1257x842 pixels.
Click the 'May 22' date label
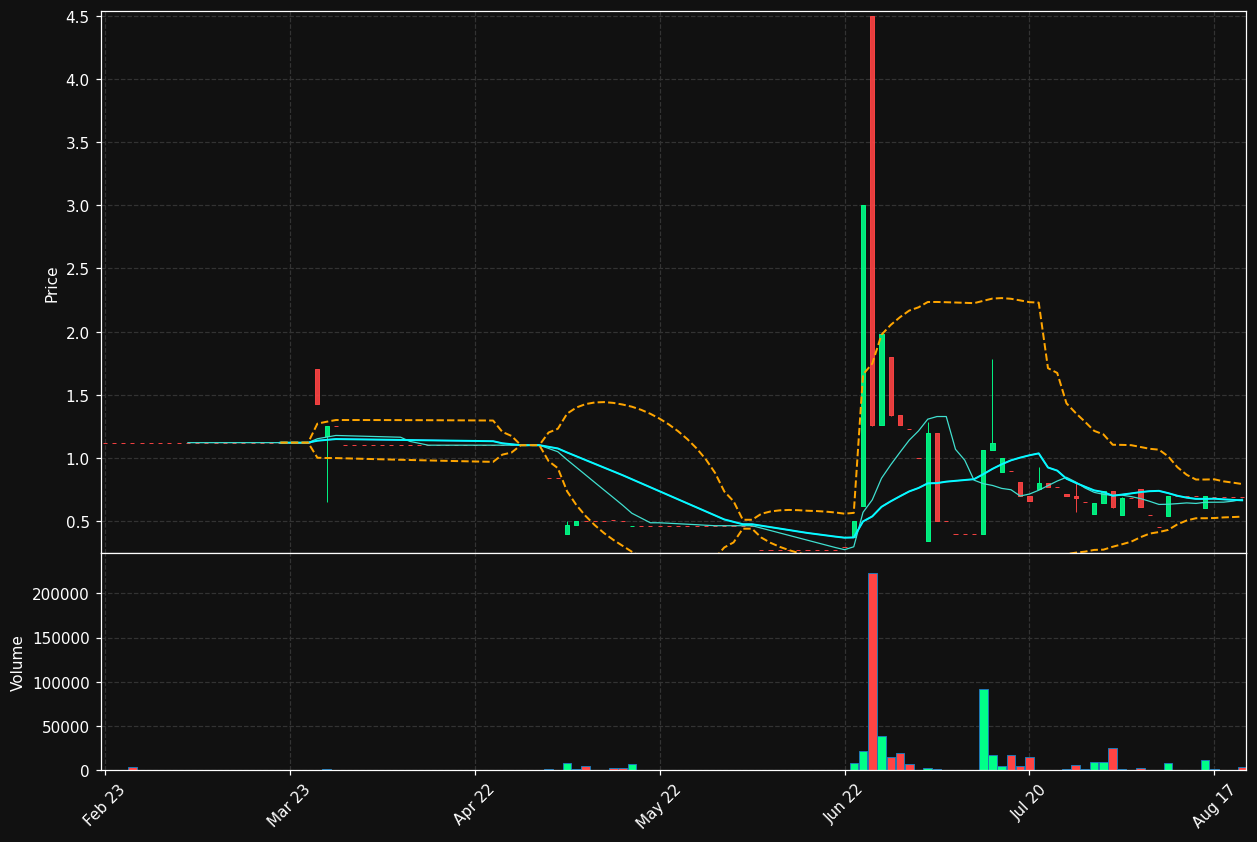pos(658,805)
